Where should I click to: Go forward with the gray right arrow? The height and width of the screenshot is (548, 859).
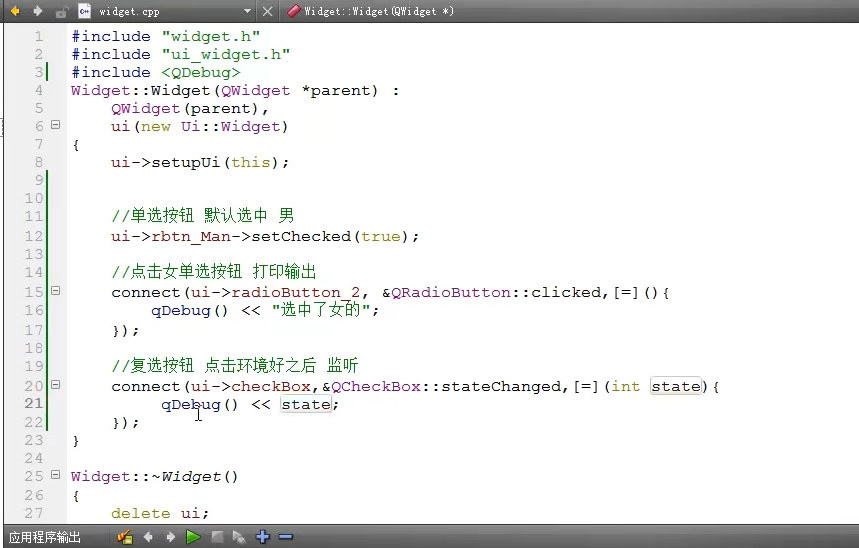[37, 11]
